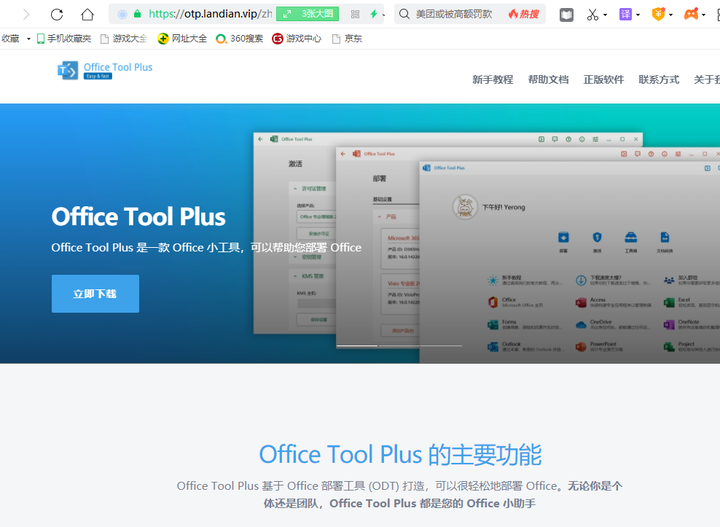Image resolution: width=720 pixels, height=527 pixels.
Task: Click the 新手教程 sun icon in app preview
Action: coord(493,280)
